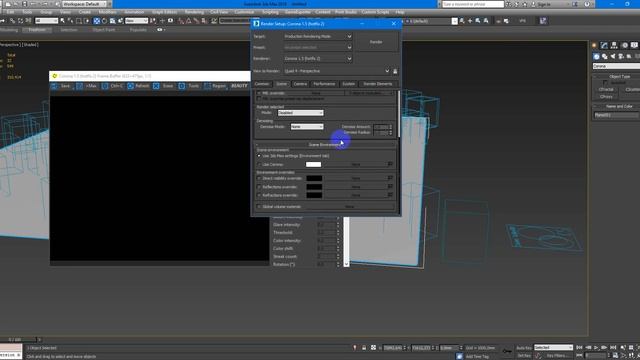Click Save in the Corona Frame Buffer
This screenshot has height=360, width=640.
coord(61,86)
